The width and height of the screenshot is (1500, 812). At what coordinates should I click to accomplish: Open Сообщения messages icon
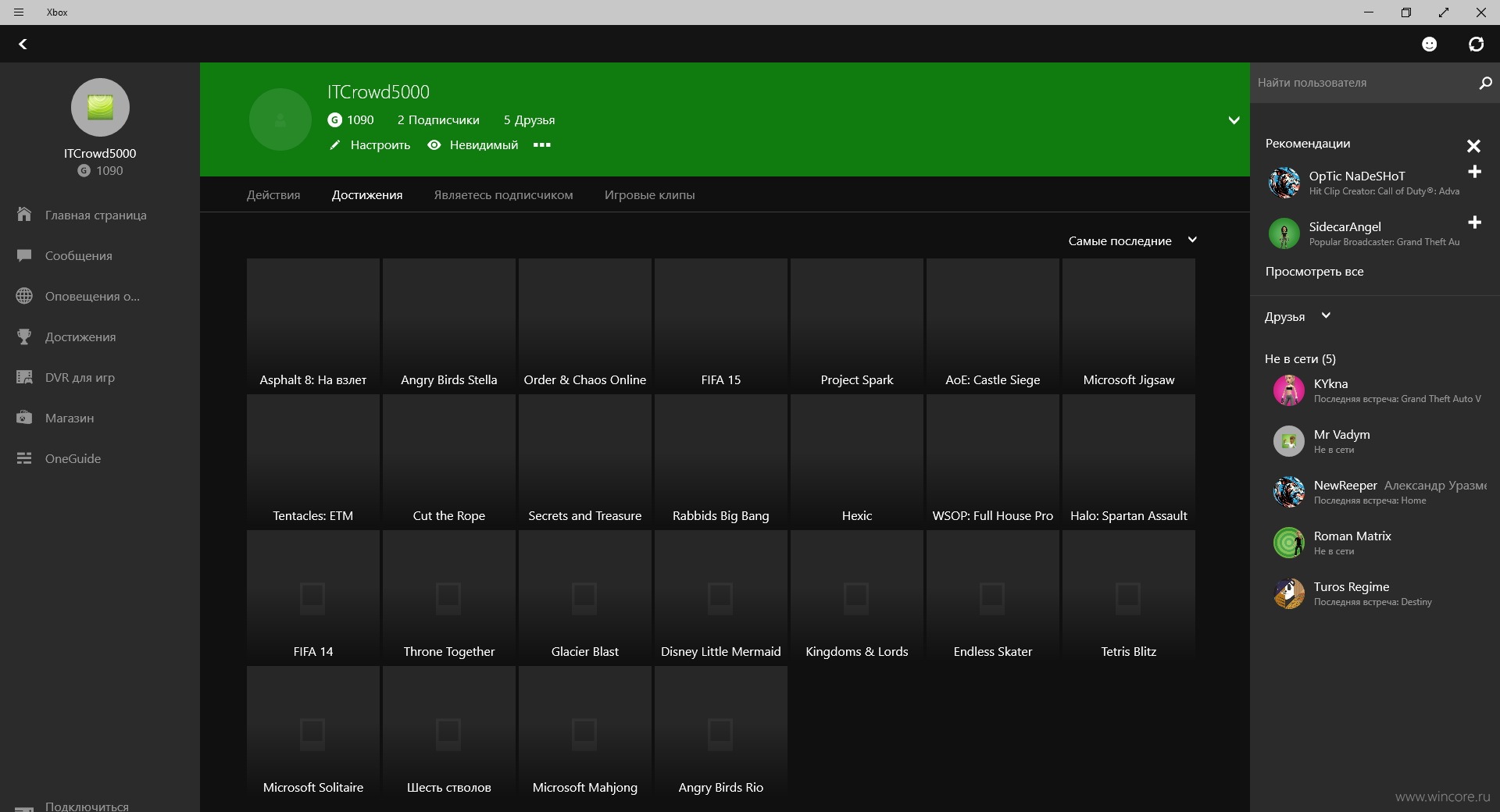[24, 255]
